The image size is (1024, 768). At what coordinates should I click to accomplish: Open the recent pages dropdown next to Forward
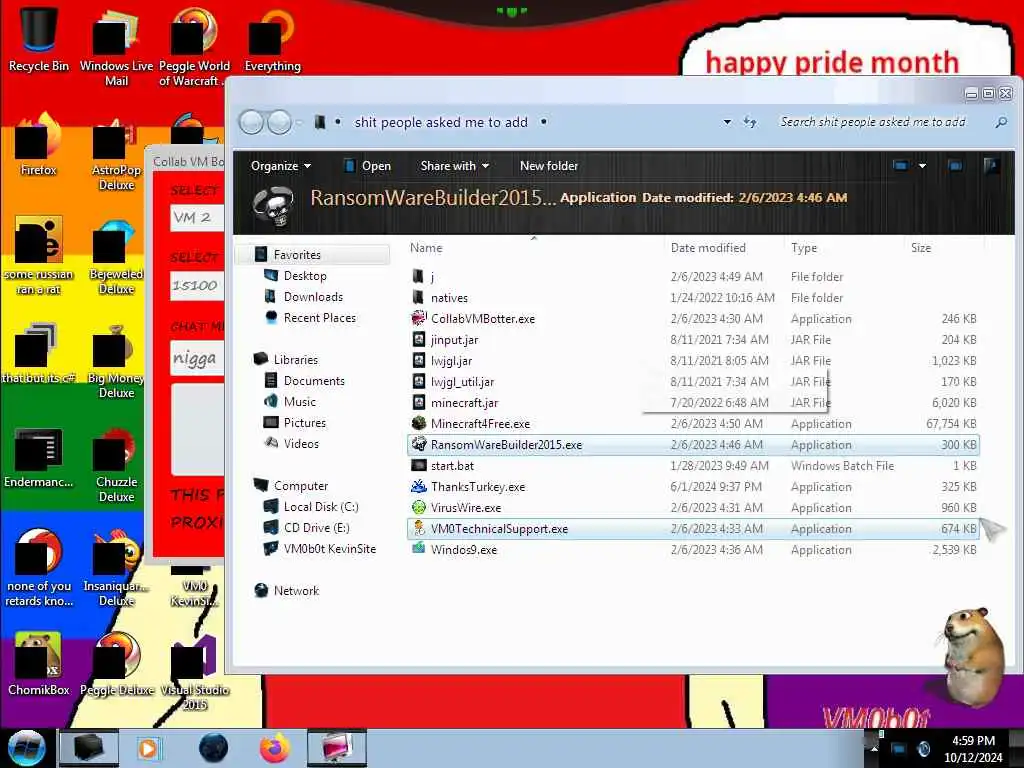(299, 122)
